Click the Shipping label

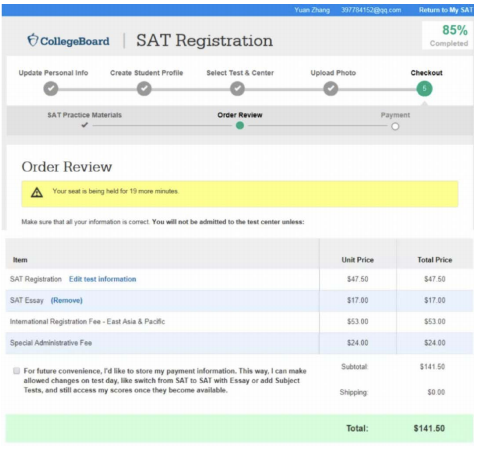(354, 392)
